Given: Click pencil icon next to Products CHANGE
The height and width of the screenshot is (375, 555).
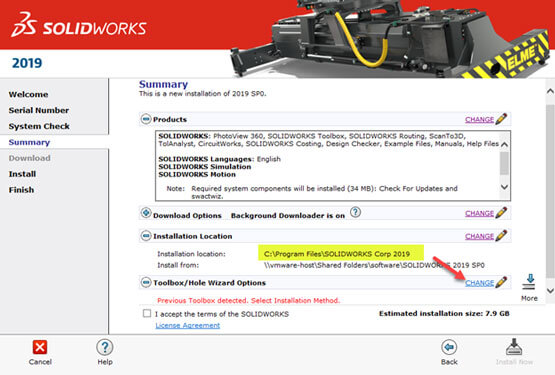Looking at the screenshot, I should tap(501, 119).
